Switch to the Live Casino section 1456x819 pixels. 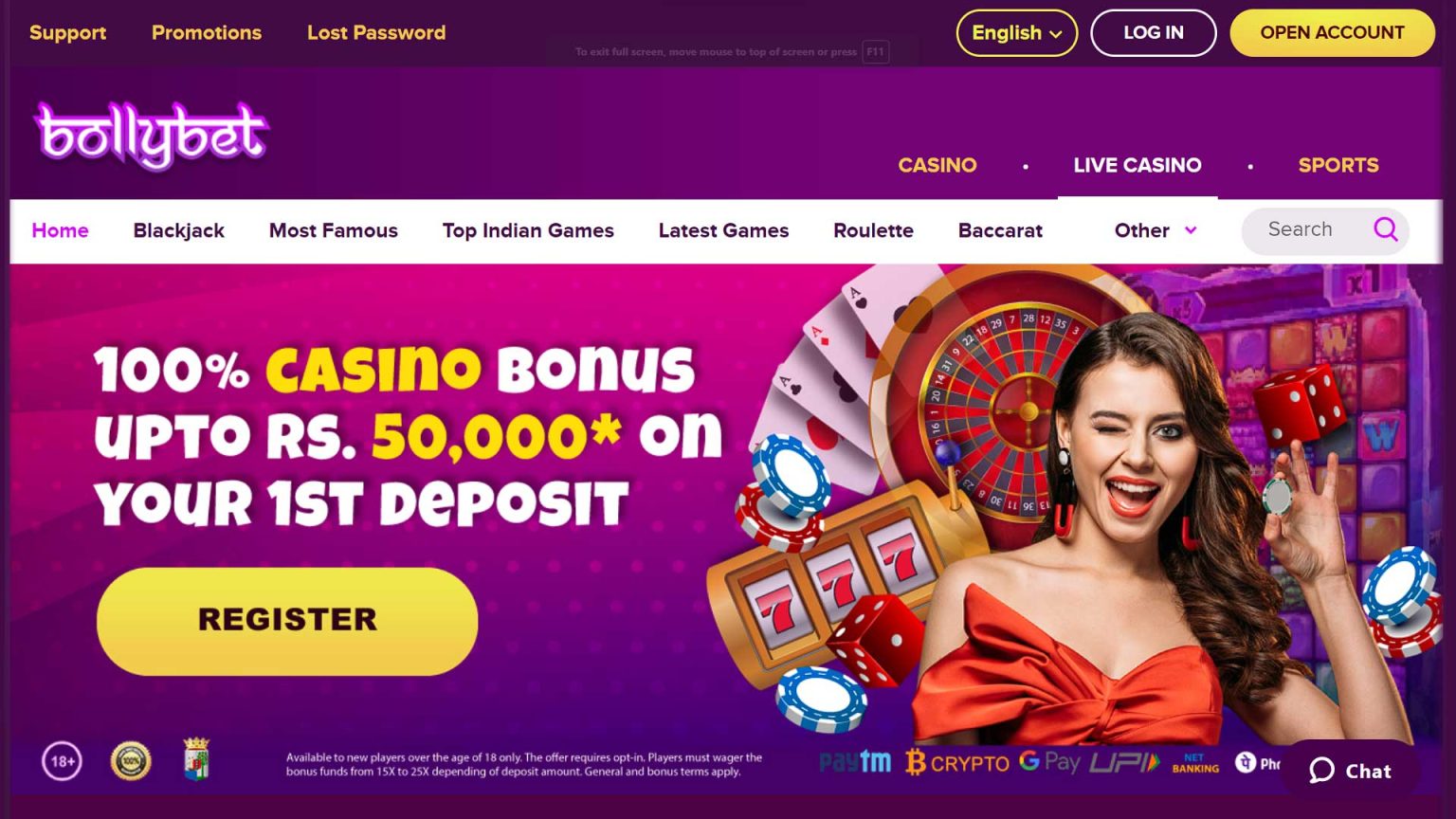click(1137, 165)
